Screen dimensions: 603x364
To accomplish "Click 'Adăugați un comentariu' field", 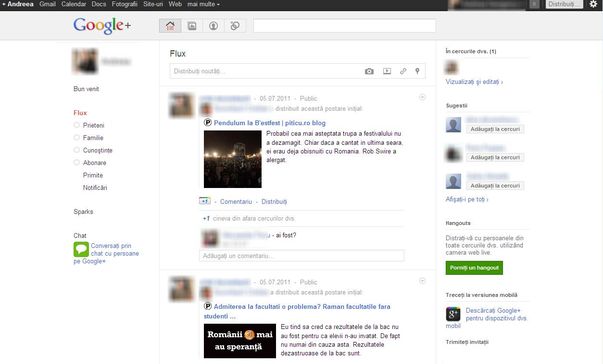I will (302, 256).
